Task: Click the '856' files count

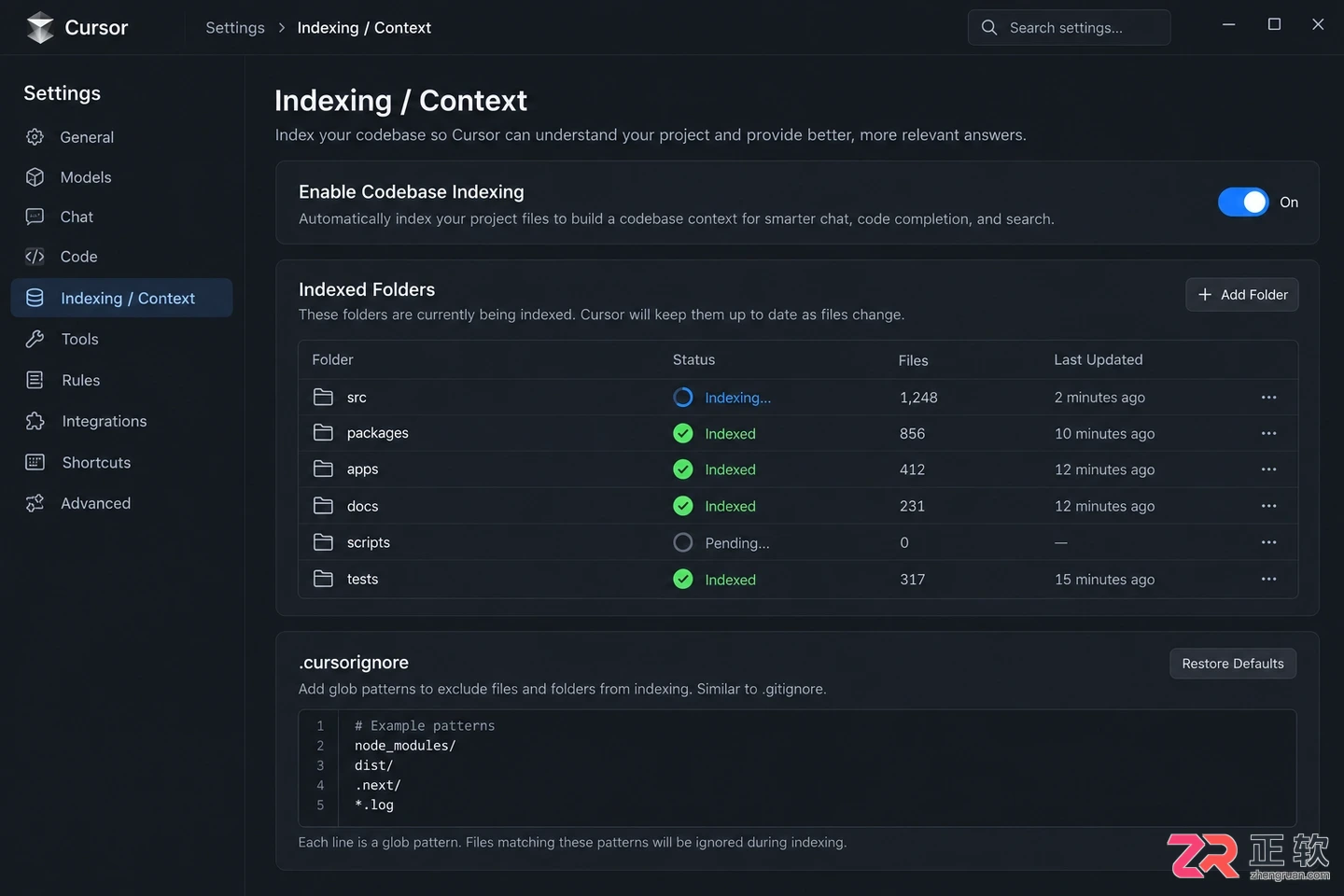Action: tap(912, 434)
